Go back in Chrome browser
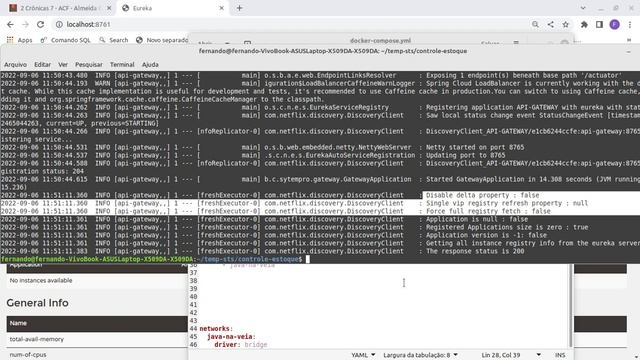The width and height of the screenshot is (640, 360). (10, 24)
